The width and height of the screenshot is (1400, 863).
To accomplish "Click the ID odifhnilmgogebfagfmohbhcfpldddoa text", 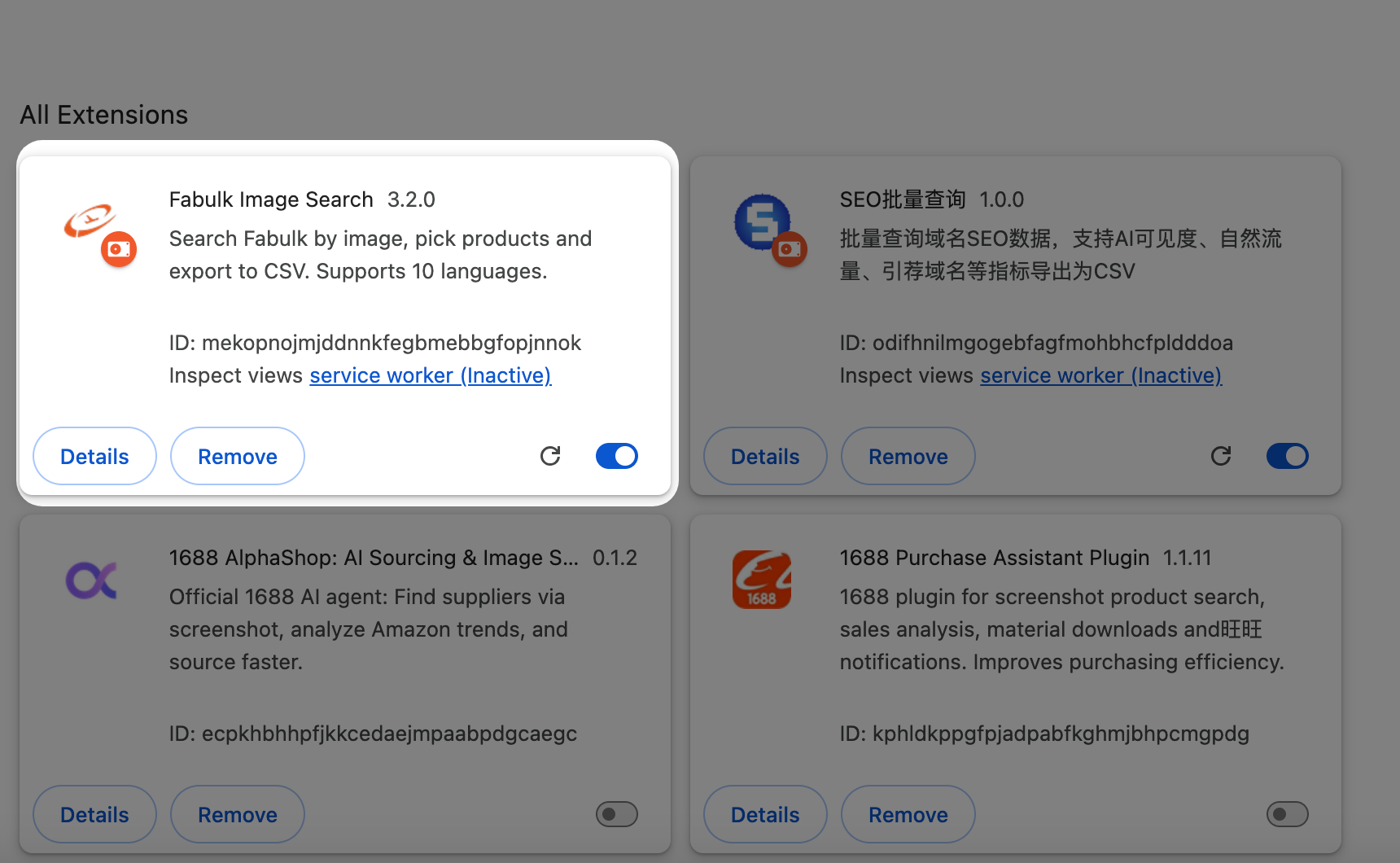I will pyautogui.click(x=1036, y=343).
